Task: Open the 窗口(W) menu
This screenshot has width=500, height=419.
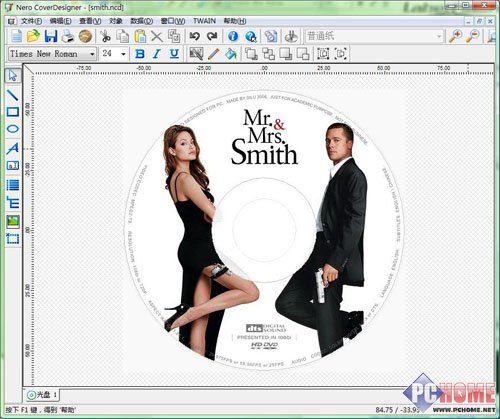Action: click(173, 21)
